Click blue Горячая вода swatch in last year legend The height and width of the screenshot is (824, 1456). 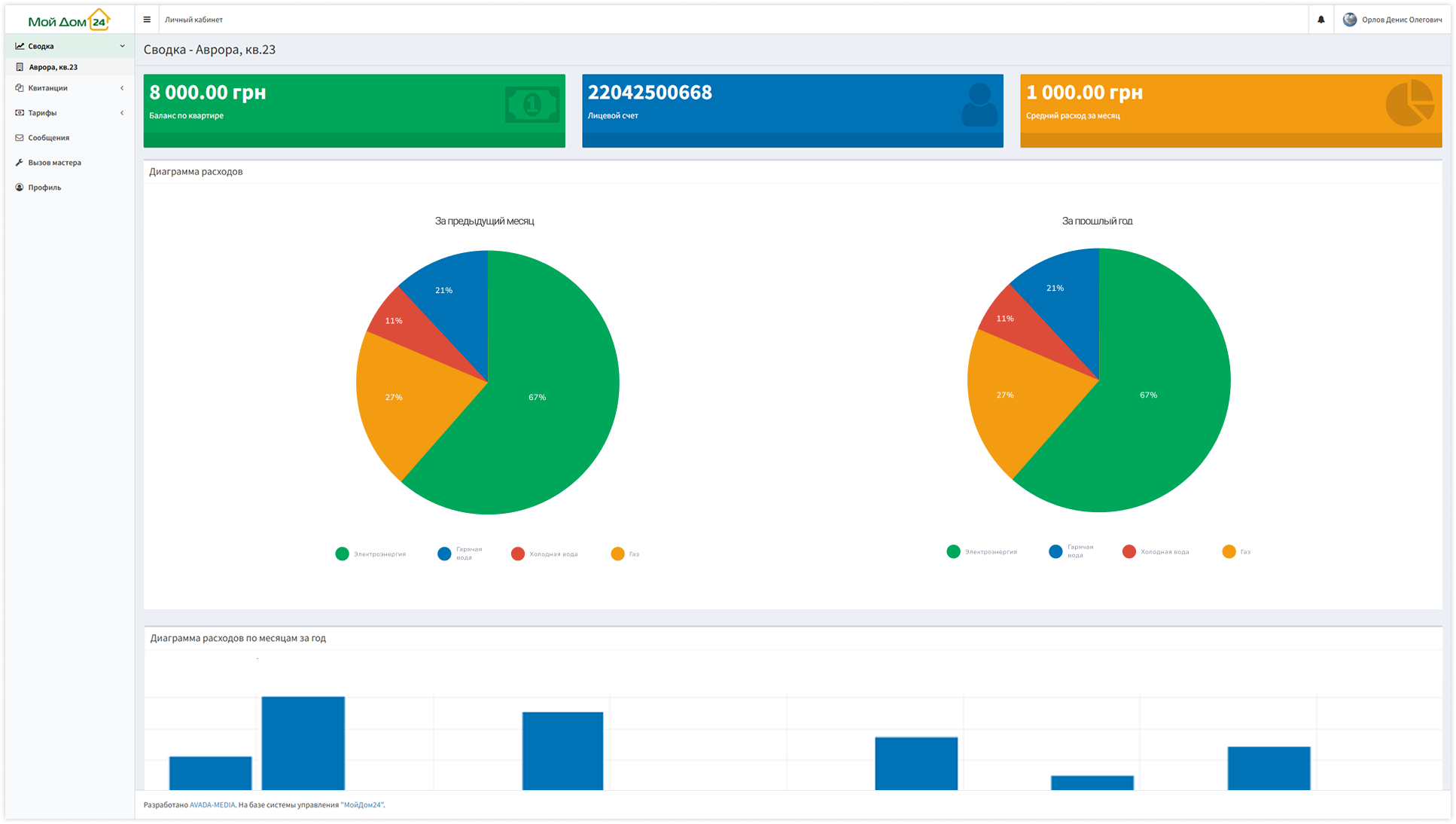[x=1055, y=552]
